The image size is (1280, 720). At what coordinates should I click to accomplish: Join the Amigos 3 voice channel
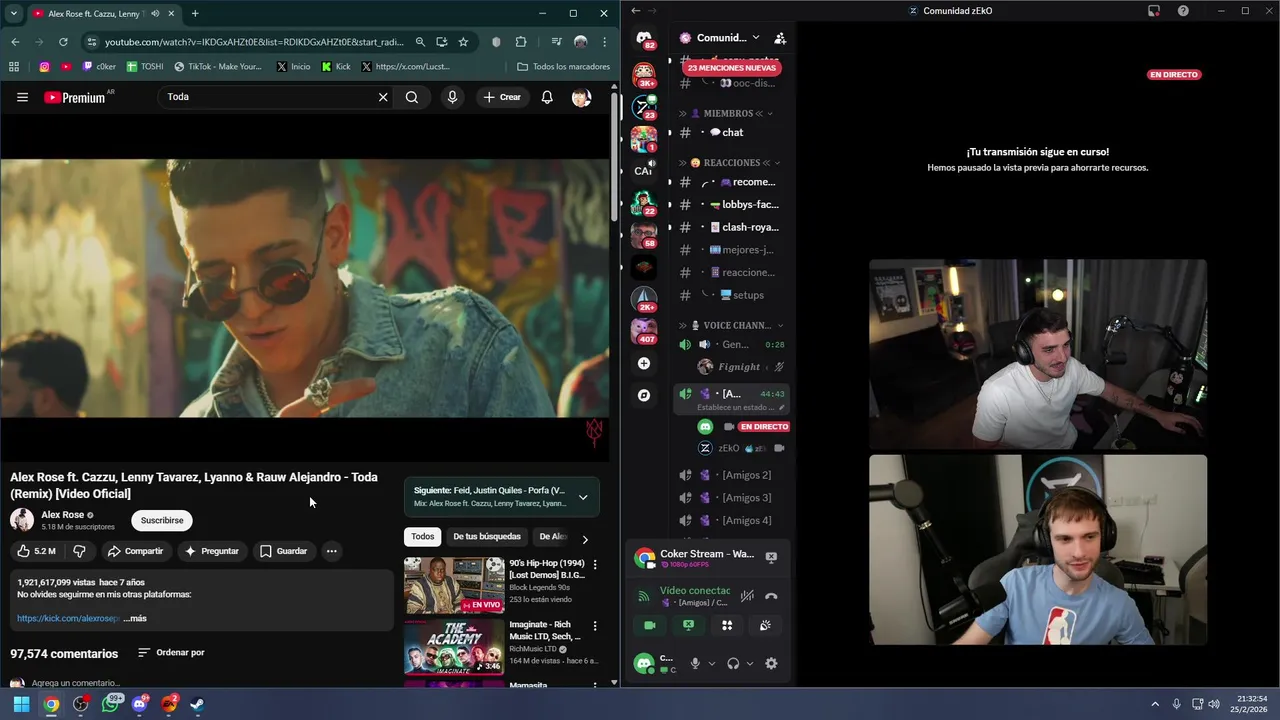click(x=732, y=498)
